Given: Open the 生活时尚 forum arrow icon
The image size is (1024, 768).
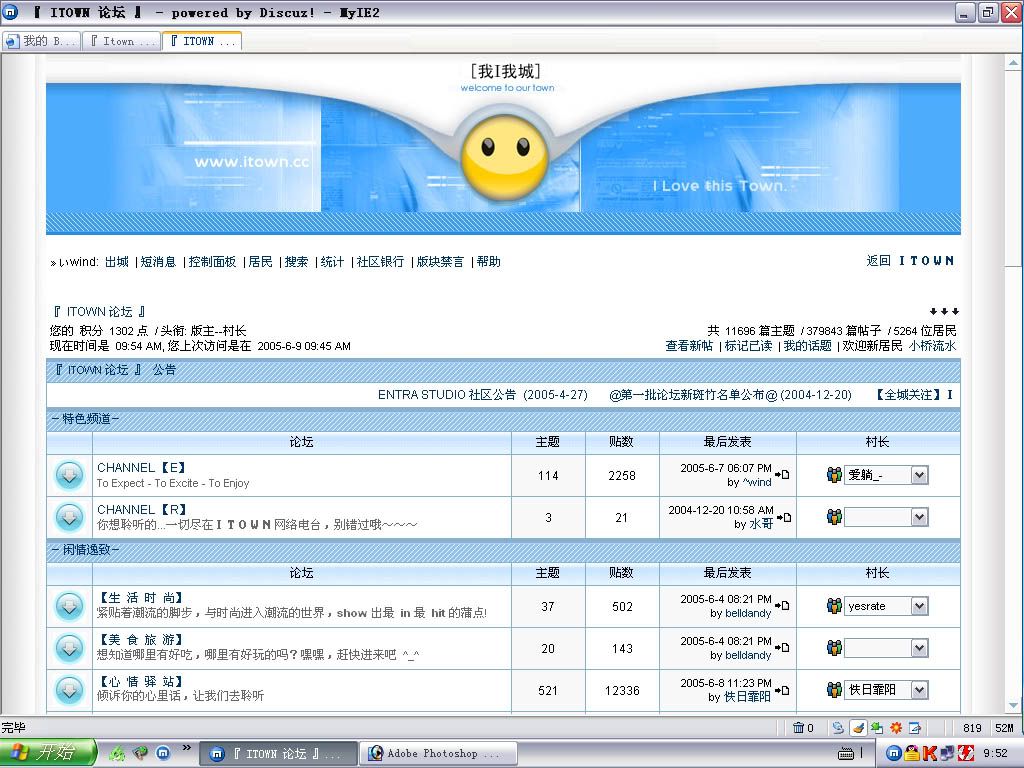Looking at the screenshot, I should (69, 607).
